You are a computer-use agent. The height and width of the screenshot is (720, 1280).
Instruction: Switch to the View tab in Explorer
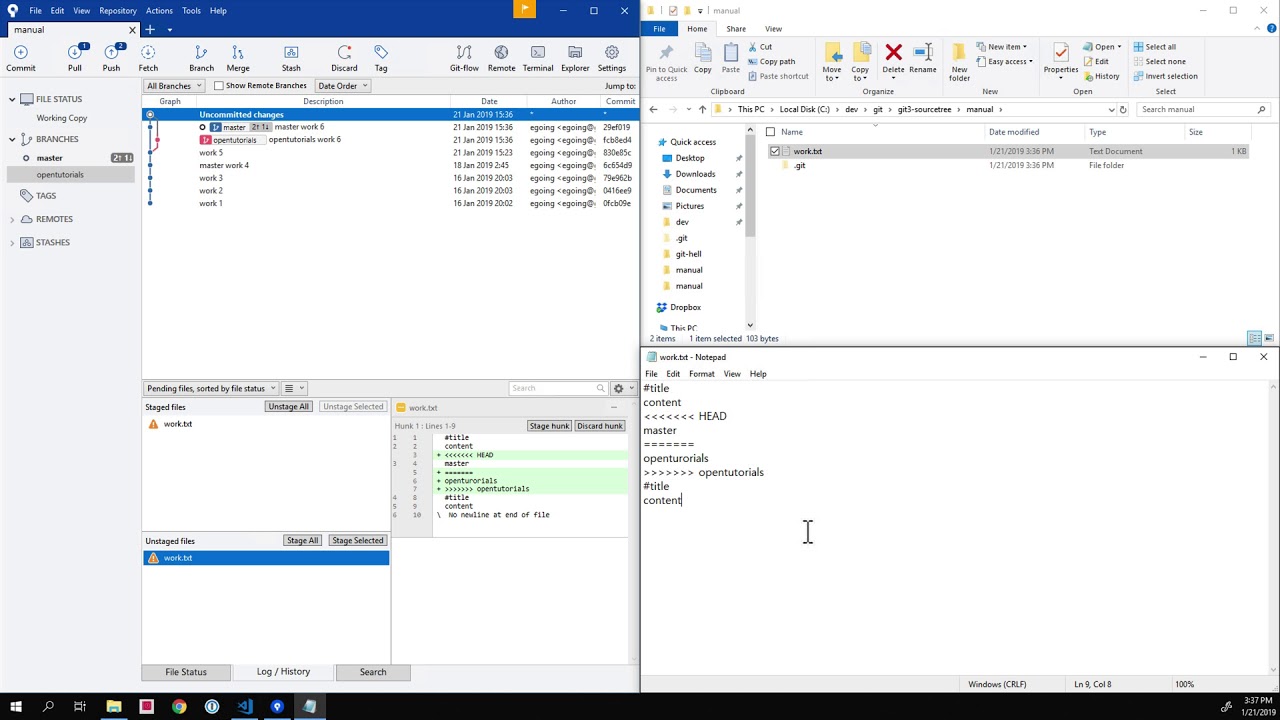[773, 29]
